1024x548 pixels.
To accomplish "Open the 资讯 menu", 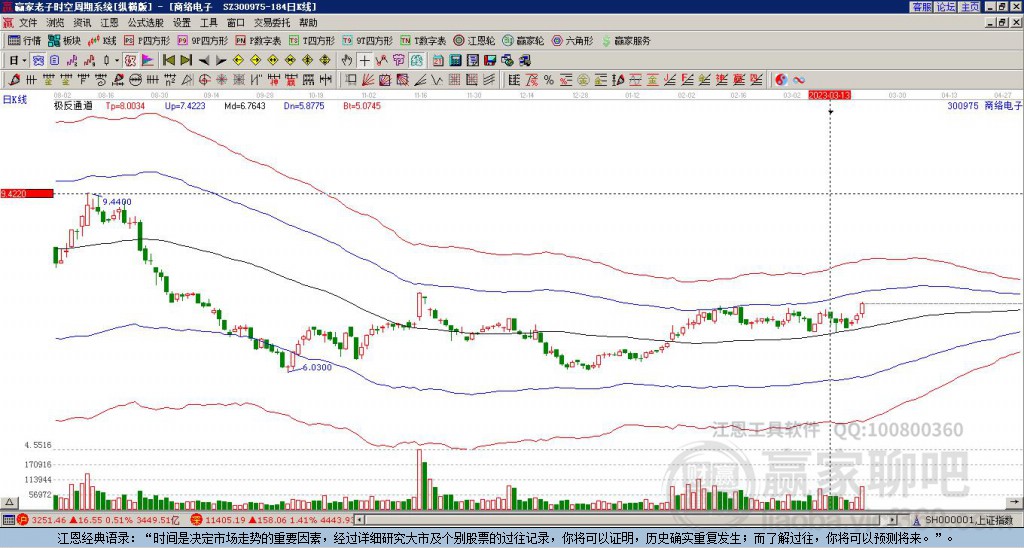I will tap(82, 23).
